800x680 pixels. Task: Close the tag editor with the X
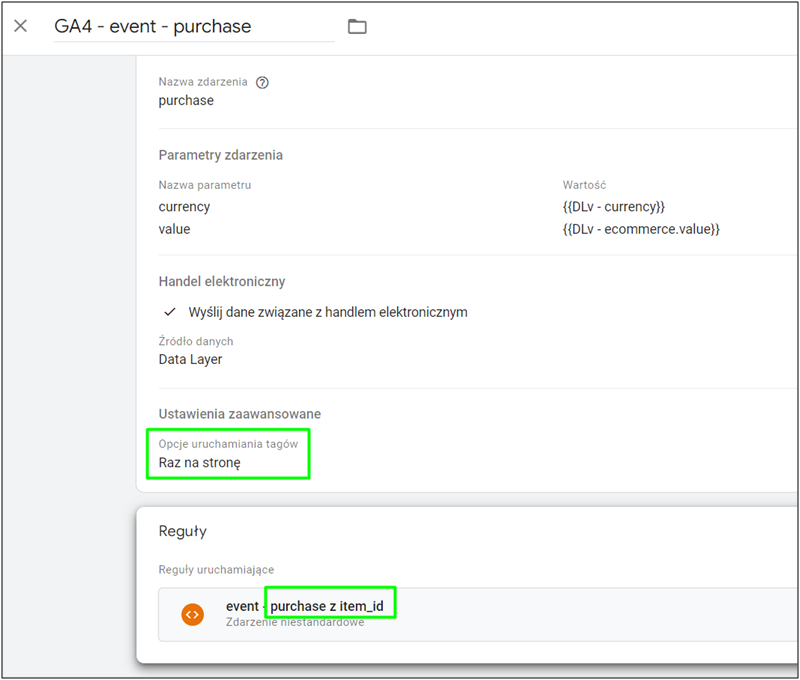[x=21, y=26]
